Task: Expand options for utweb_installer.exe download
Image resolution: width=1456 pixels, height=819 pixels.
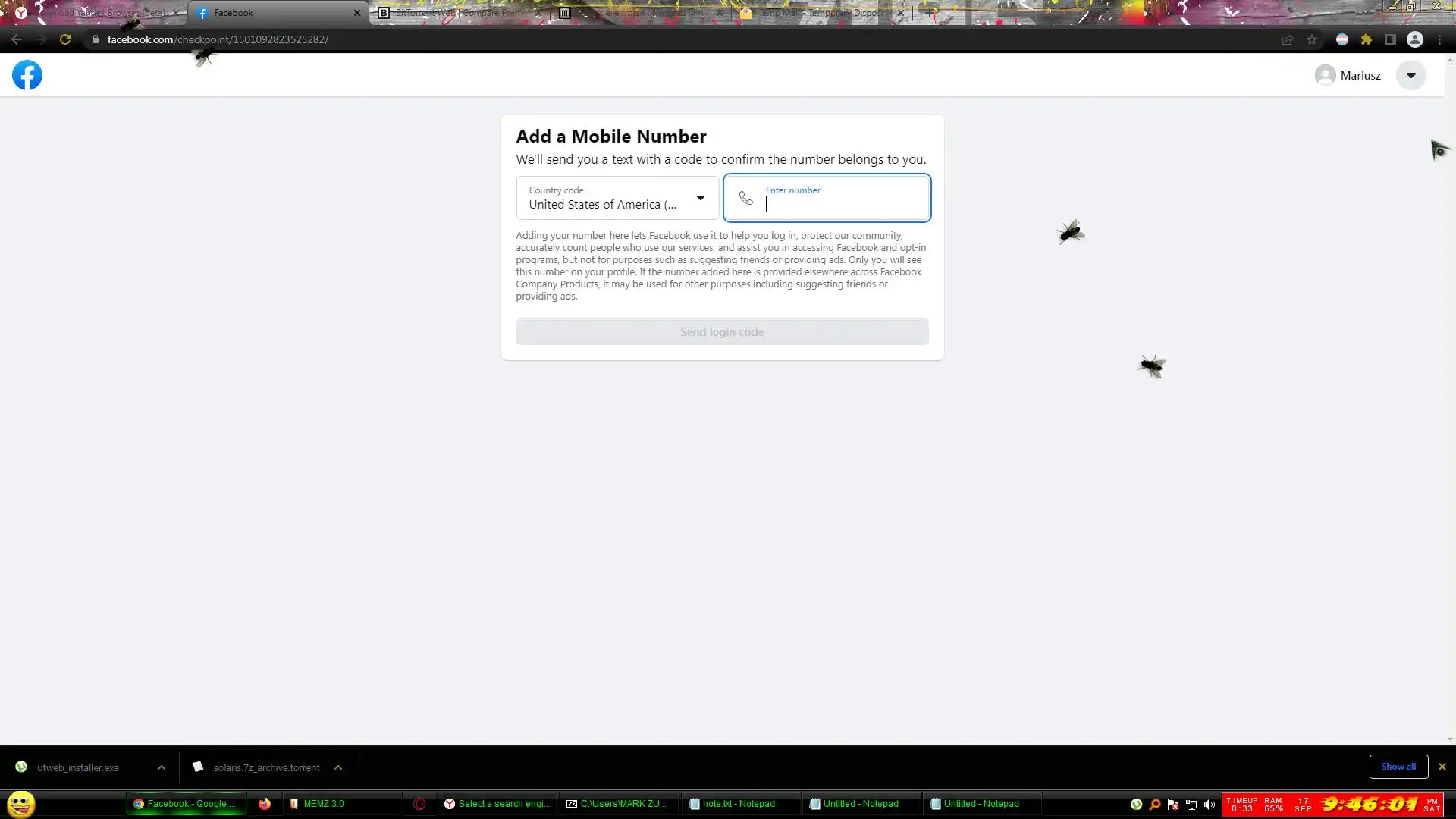Action: [x=162, y=767]
